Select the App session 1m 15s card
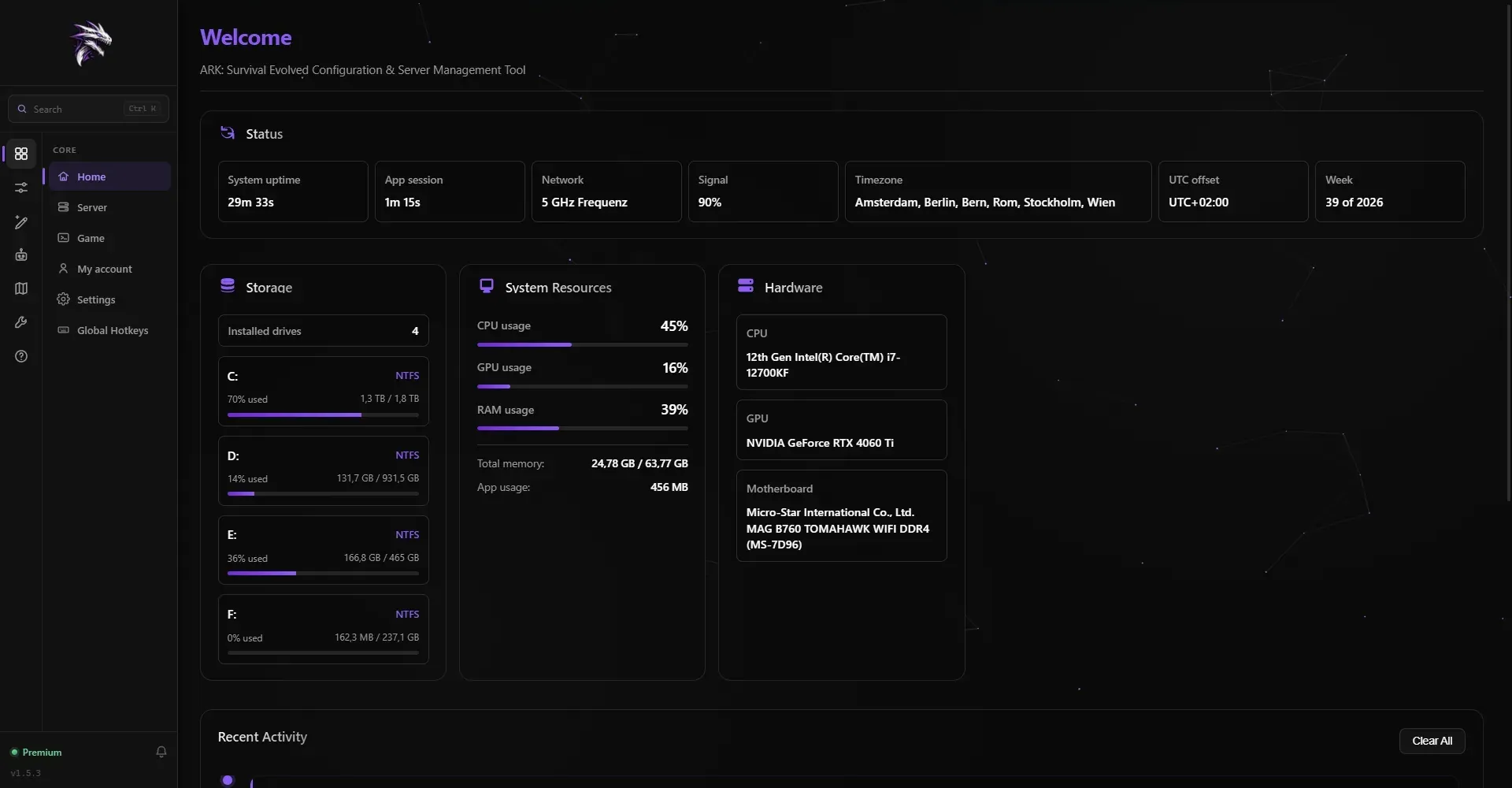The image size is (1512, 788). [450, 191]
